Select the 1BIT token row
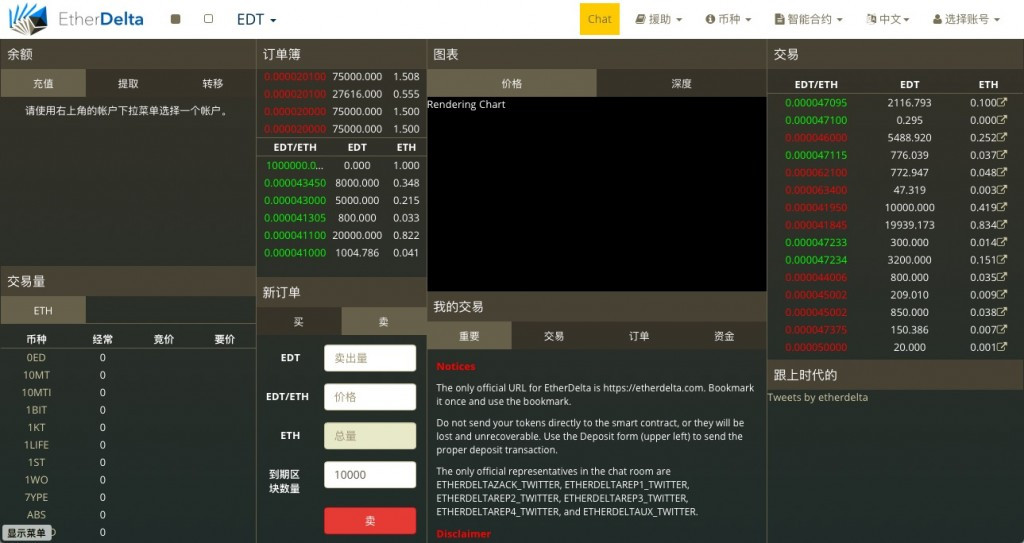Viewport: 1024px width, 543px height. (128, 410)
